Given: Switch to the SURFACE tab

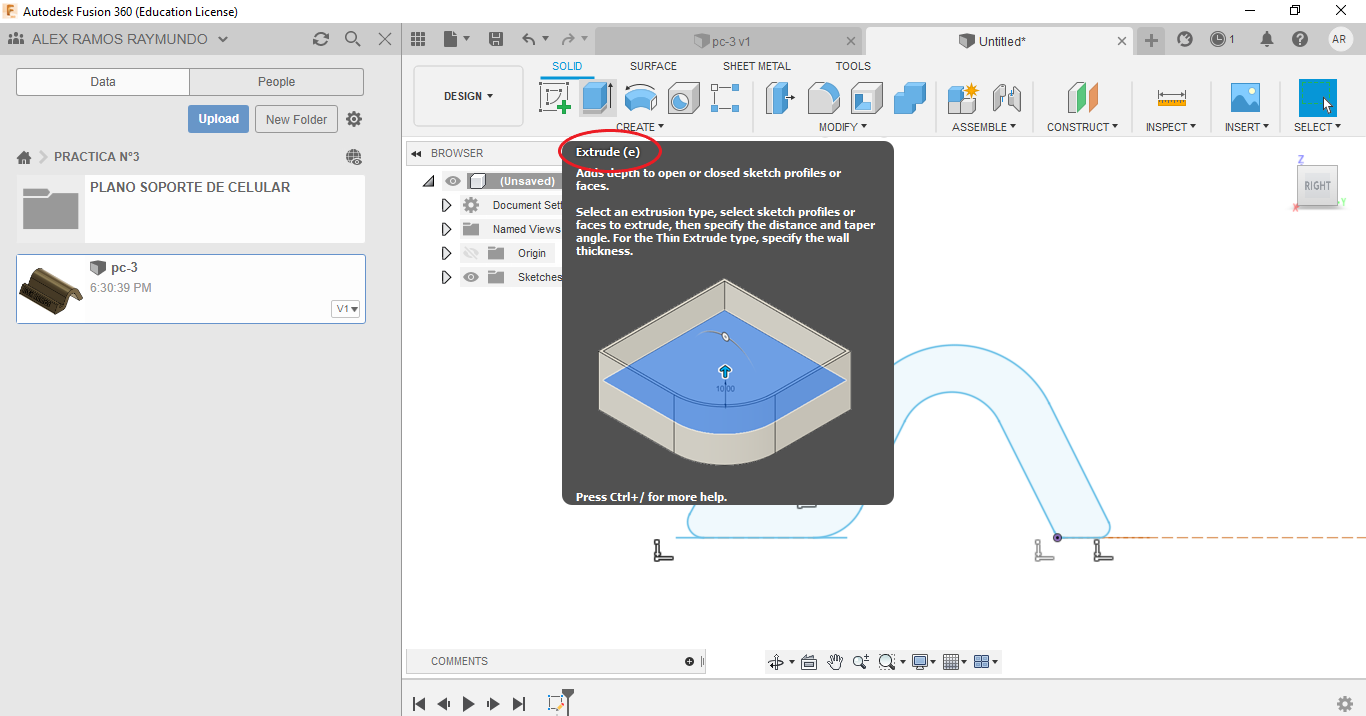Looking at the screenshot, I should coord(653,66).
